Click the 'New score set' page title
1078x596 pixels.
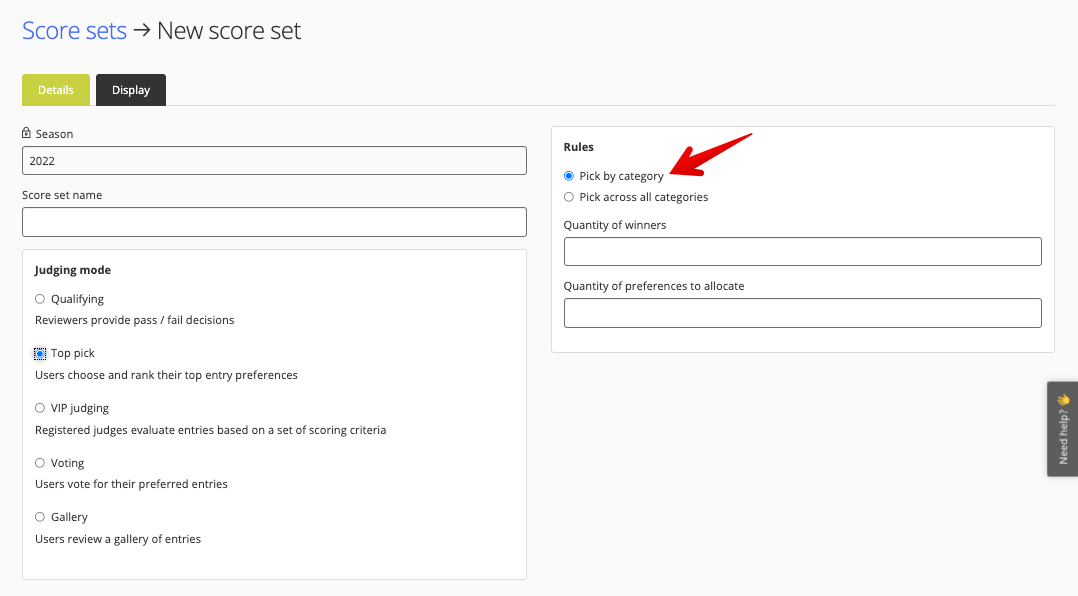tap(229, 31)
